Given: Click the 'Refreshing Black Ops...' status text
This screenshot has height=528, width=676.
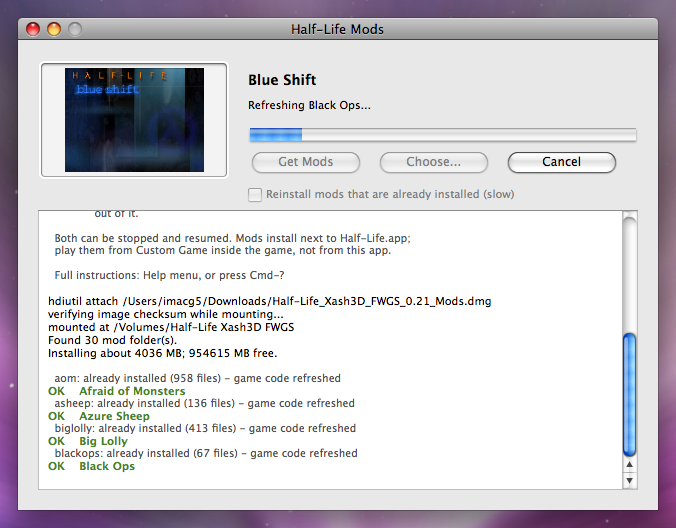Looking at the screenshot, I should [x=309, y=105].
